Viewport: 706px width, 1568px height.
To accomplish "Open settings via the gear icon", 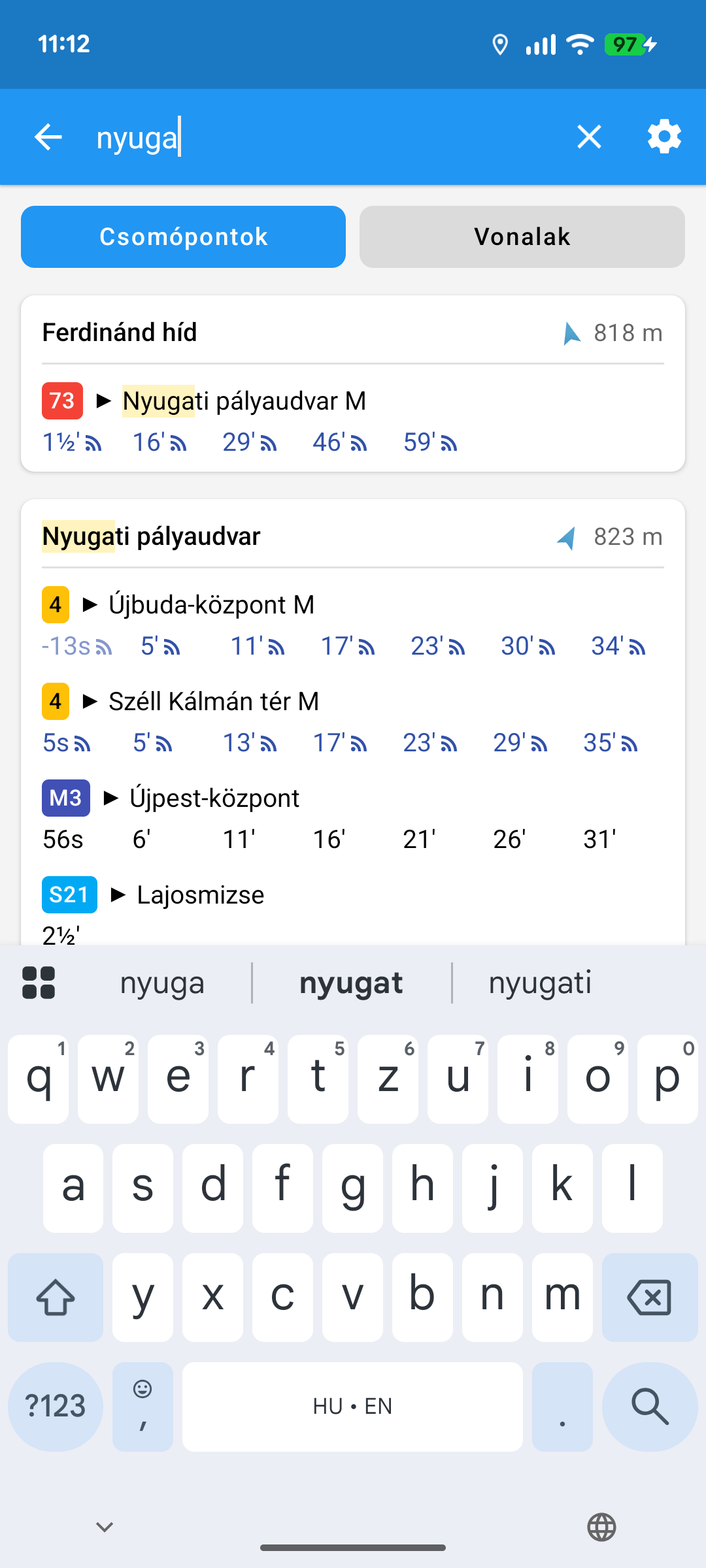I will 664,137.
